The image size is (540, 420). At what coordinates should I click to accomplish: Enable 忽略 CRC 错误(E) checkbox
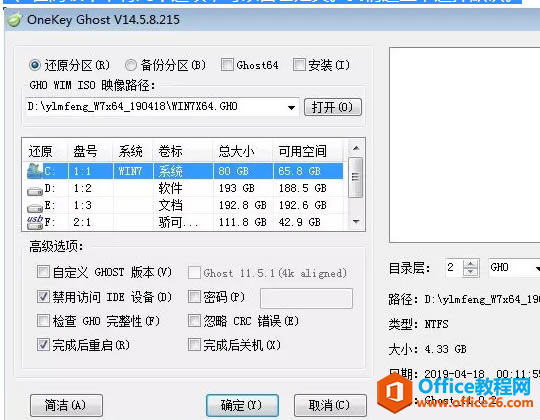pyautogui.click(x=194, y=321)
